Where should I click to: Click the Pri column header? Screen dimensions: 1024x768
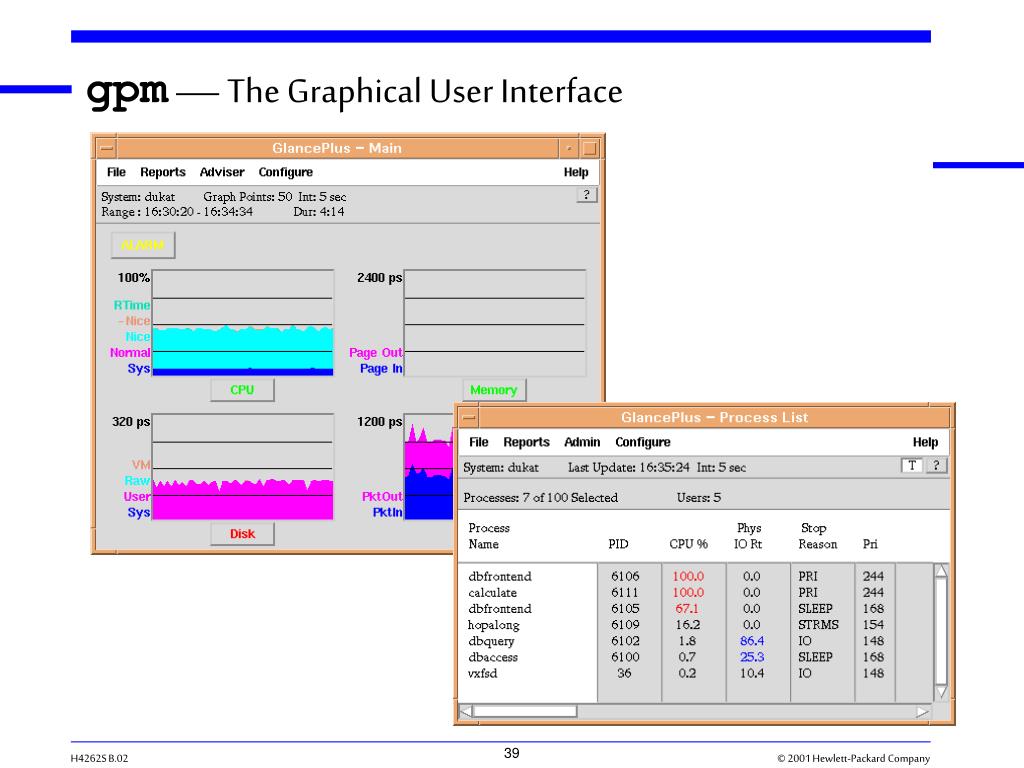(x=870, y=544)
